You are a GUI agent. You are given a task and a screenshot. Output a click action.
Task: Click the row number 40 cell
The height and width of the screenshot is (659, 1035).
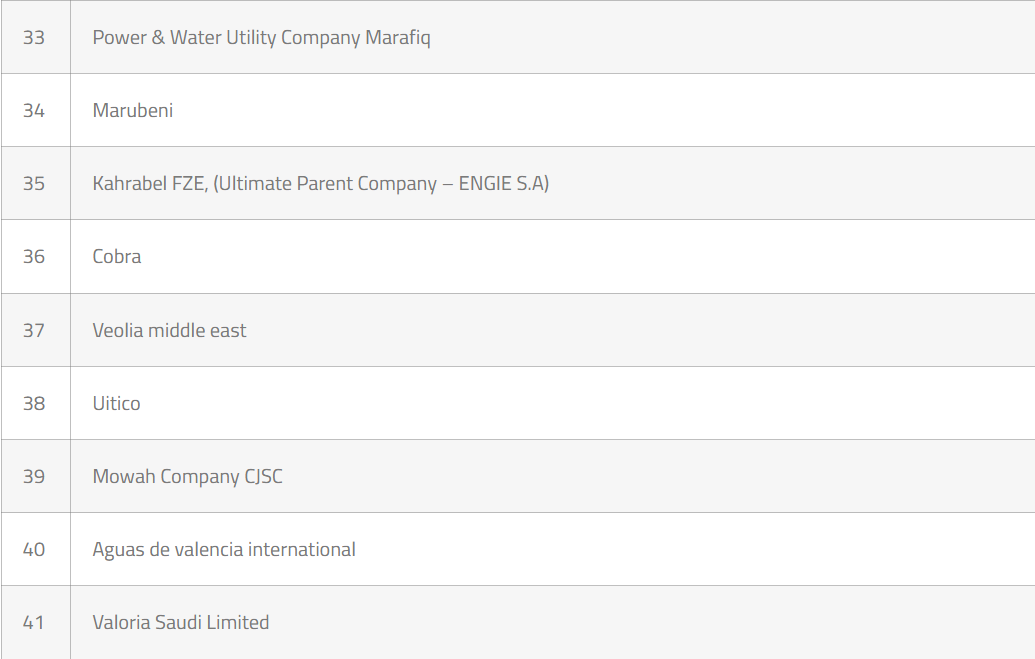pyautogui.click(x=34, y=549)
